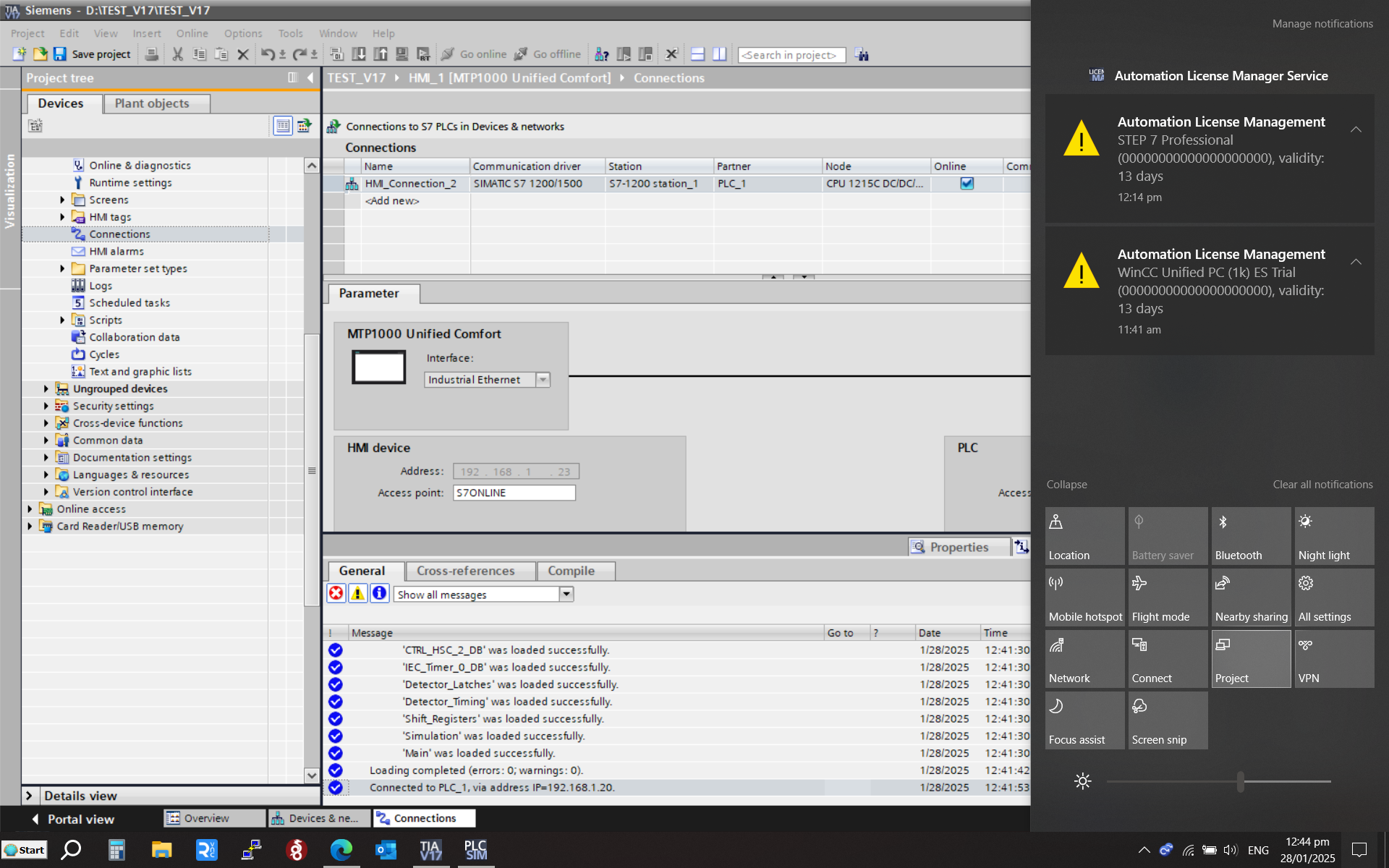Open the Show all messages dropdown
1389x868 pixels.
pyautogui.click(x=566, y=594)
